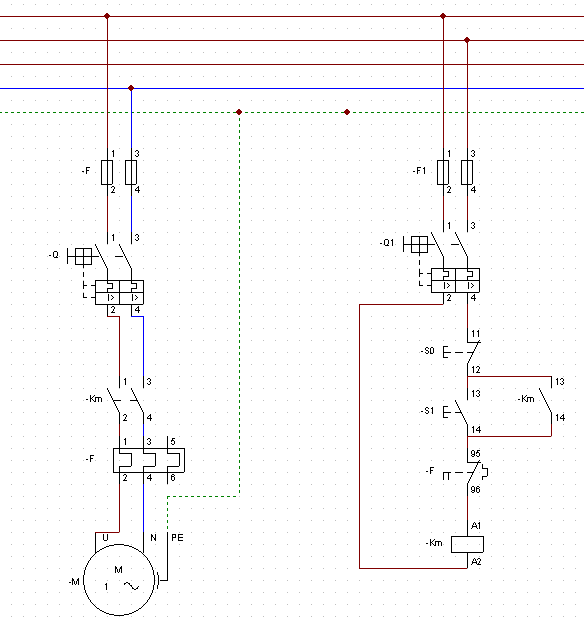Image resolution: width=584 pixels, height=620 pixels.
Task: Select the junction dot on the blue neutral line
Action: pyautogui.click(x=131, y=88)
